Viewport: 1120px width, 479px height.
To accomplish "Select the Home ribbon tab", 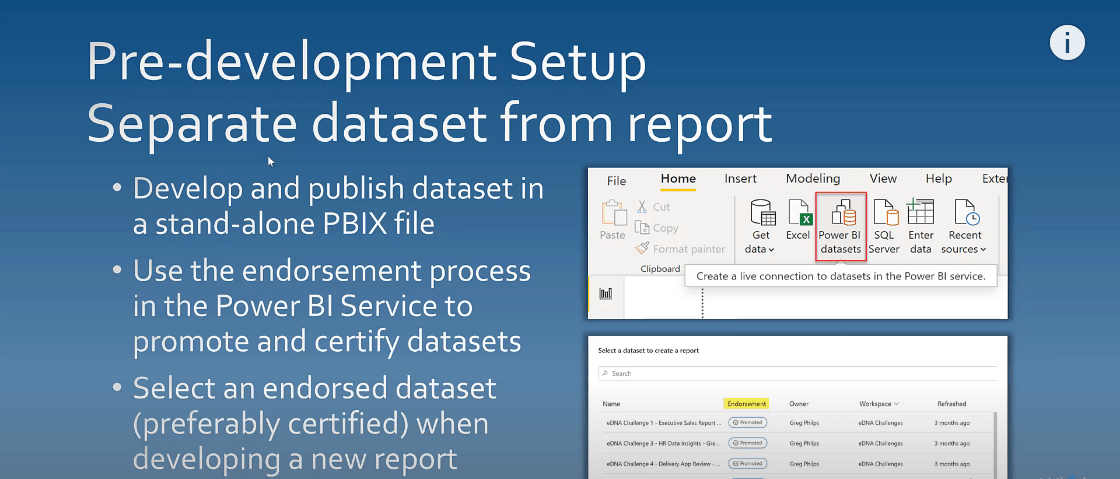I will pos(678,179).
